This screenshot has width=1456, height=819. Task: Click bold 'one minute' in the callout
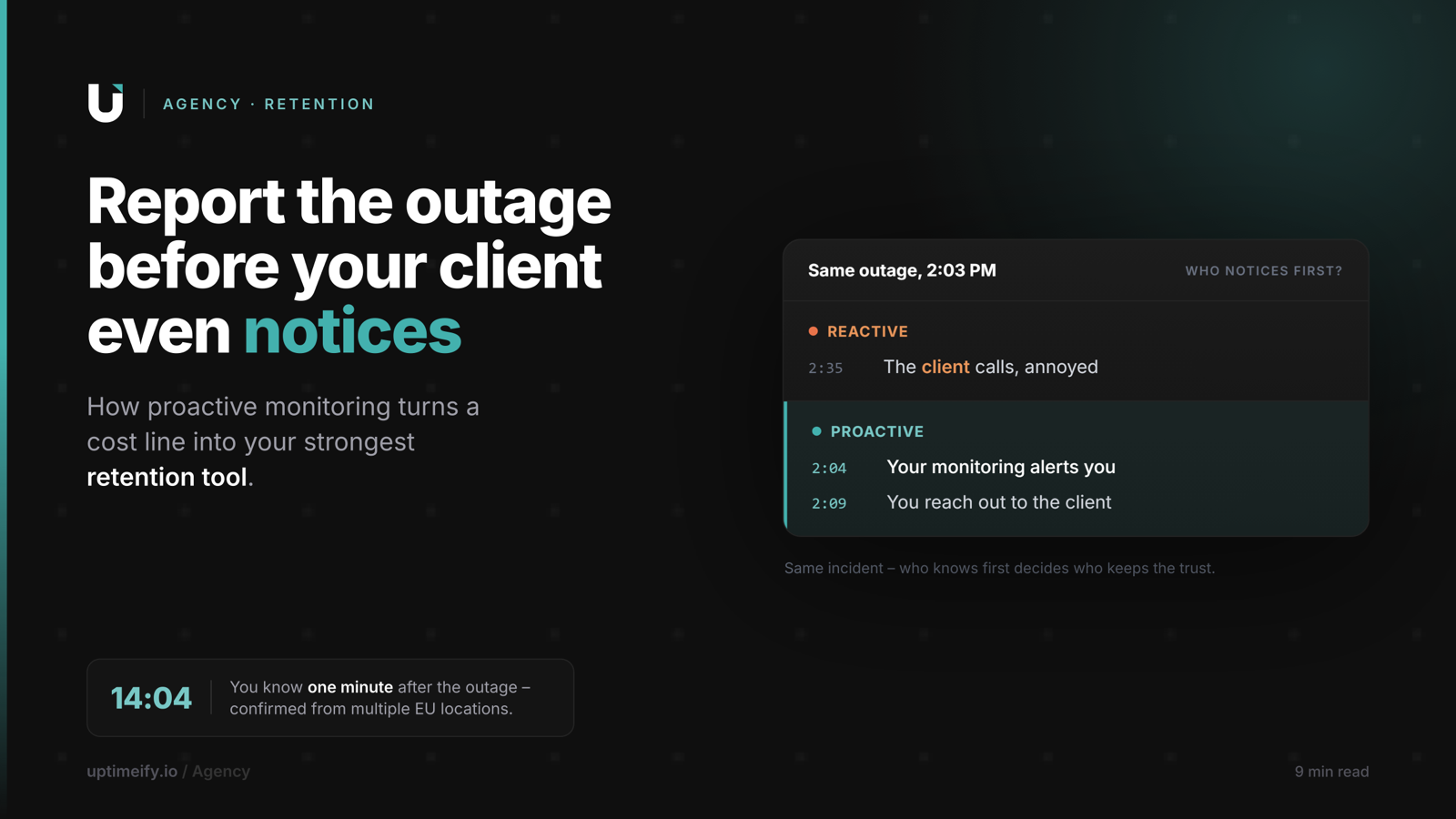point(350,687)
